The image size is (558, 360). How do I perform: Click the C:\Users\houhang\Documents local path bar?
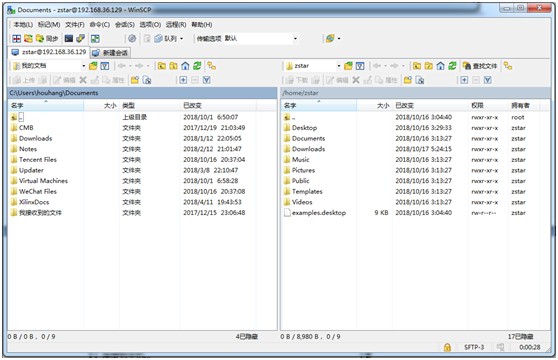142,93
